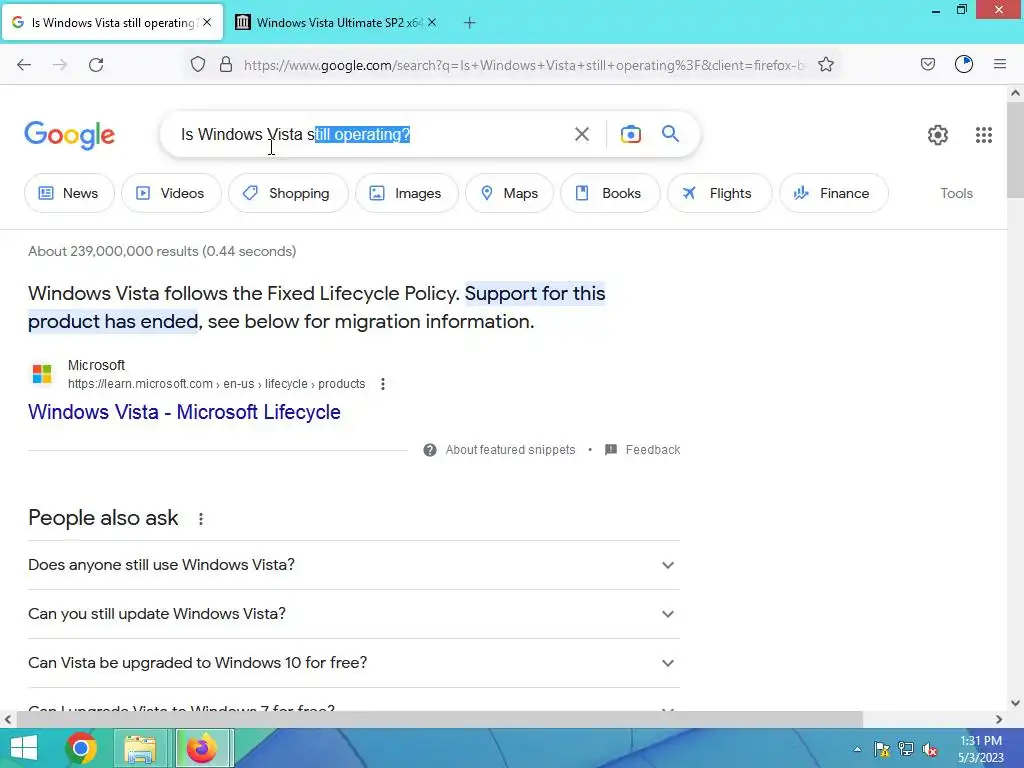Click the muted volume tray icon

coord(930,749)
